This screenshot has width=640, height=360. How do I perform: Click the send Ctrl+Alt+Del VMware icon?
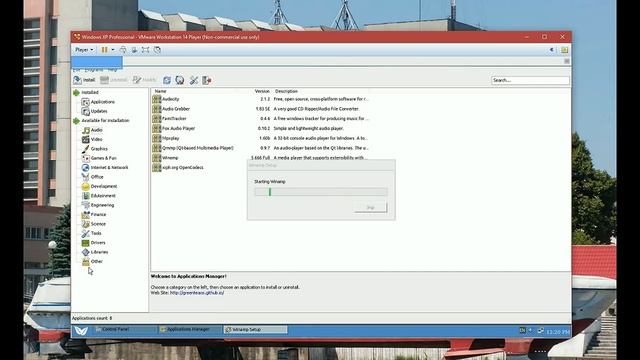[123, 50]
